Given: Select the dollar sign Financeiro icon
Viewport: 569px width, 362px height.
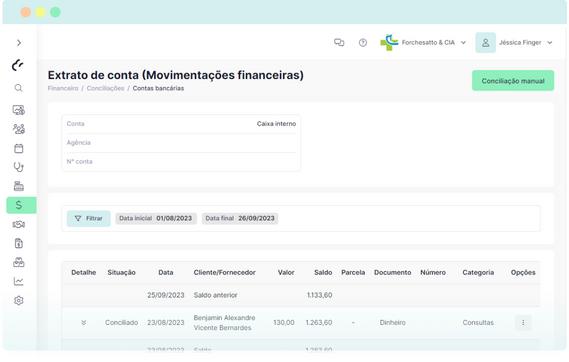Looking at the screenshot, I should (21, 205).
